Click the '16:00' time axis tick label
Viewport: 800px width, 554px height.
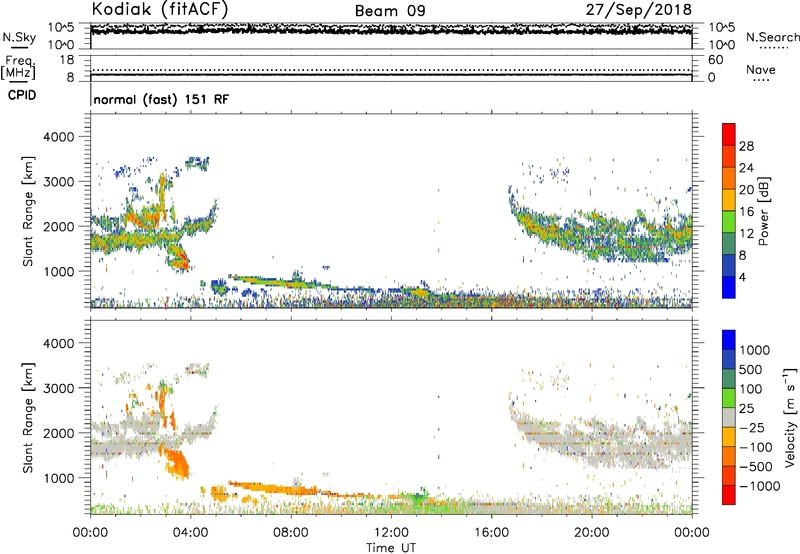point(491,533)
